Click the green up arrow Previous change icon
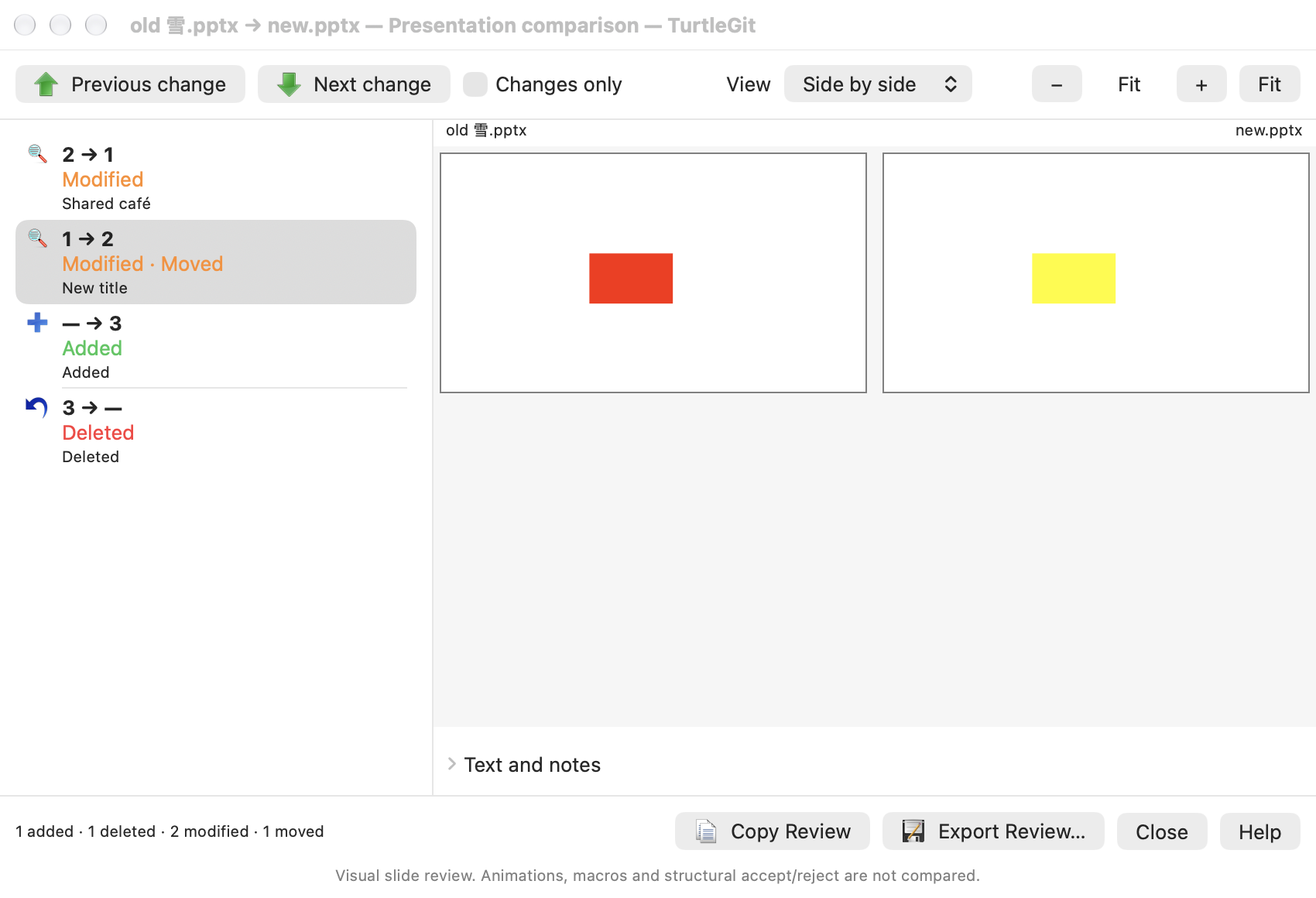 (x=46, y=84)
